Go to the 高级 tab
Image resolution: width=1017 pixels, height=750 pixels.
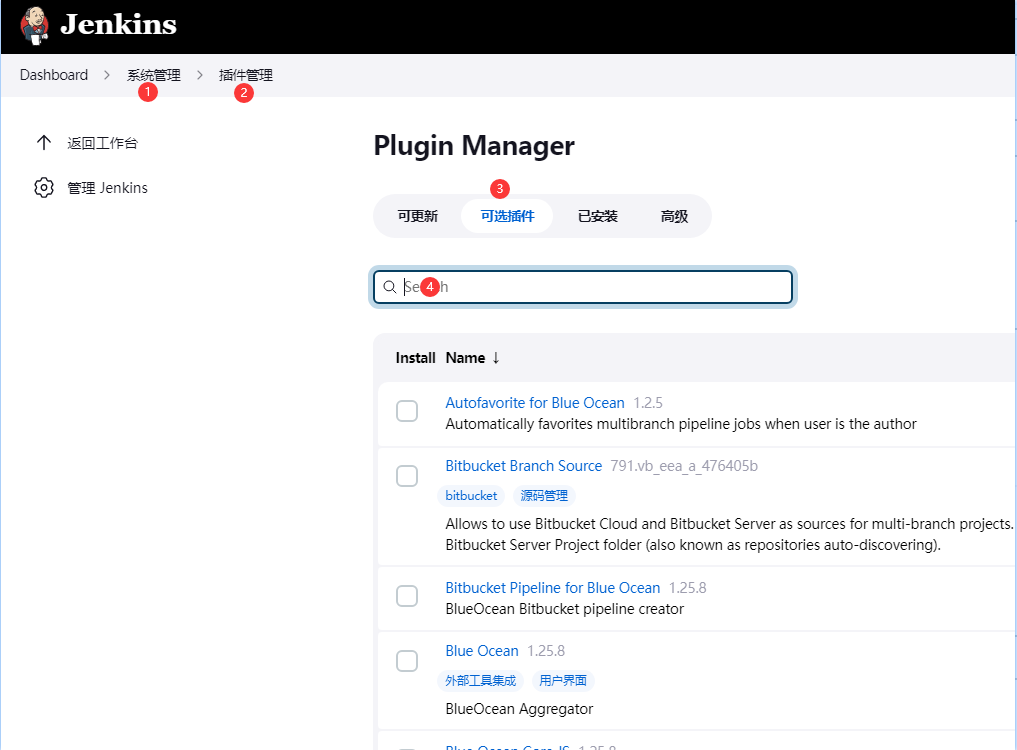pyautogui.click(x=674, y=216)
